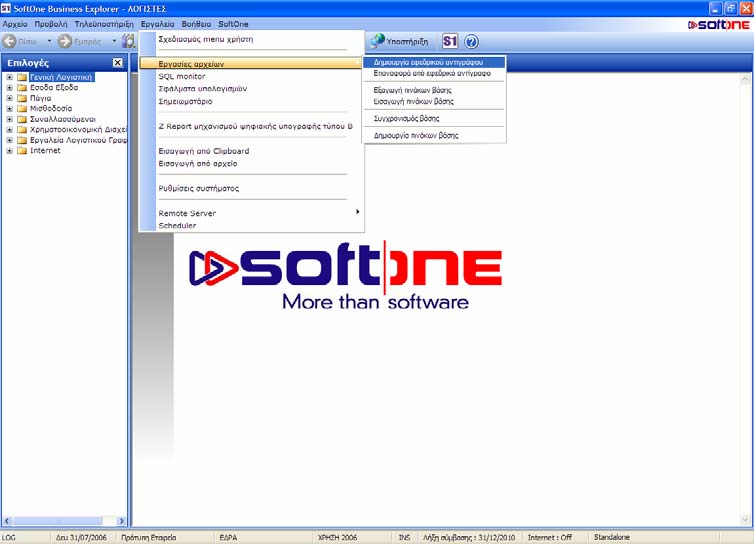Click the Back arrow icon in toolbar
This screenshot has width=754, height=544.
tap(9, 41)
